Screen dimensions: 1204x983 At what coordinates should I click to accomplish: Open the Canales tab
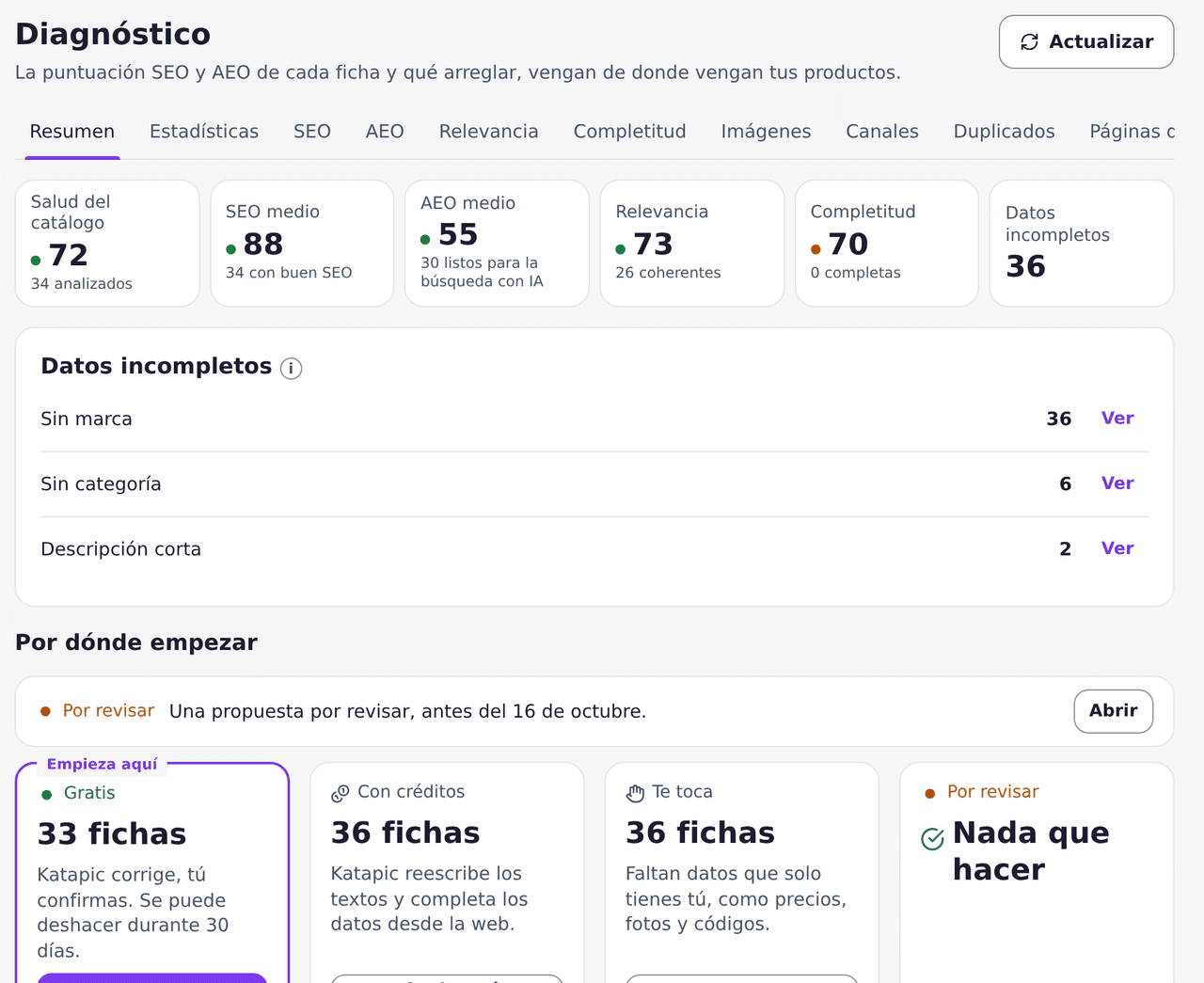click(882, 132)
